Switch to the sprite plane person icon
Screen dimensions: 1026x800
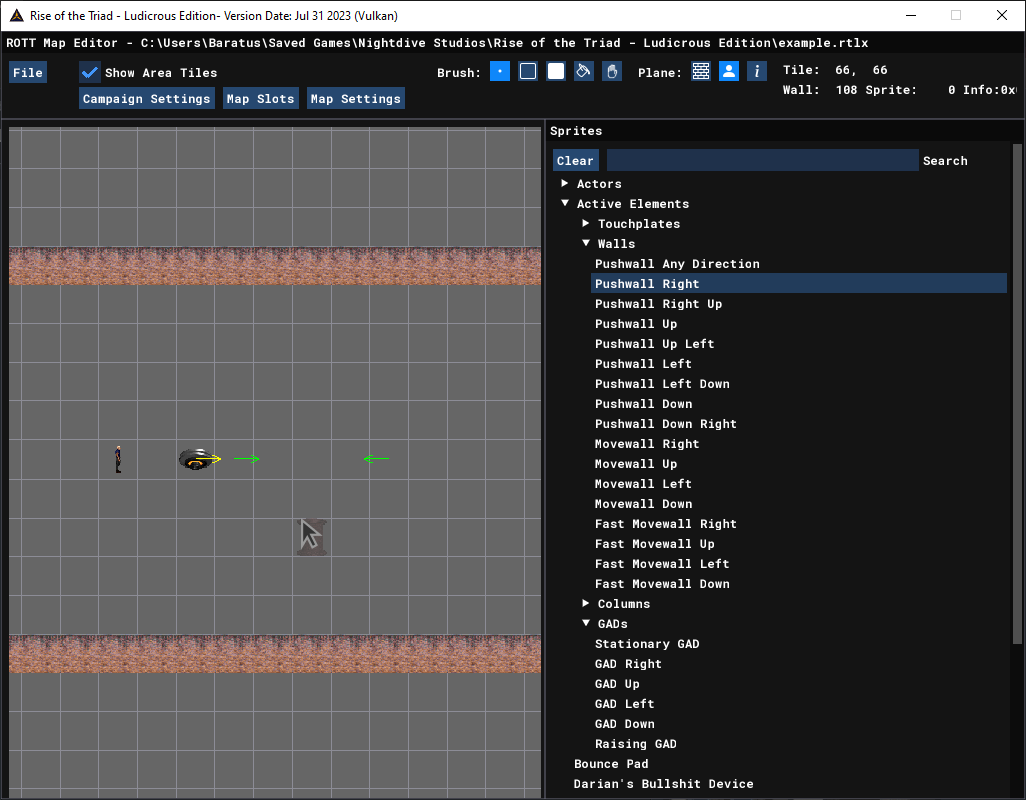coord(729,71)
